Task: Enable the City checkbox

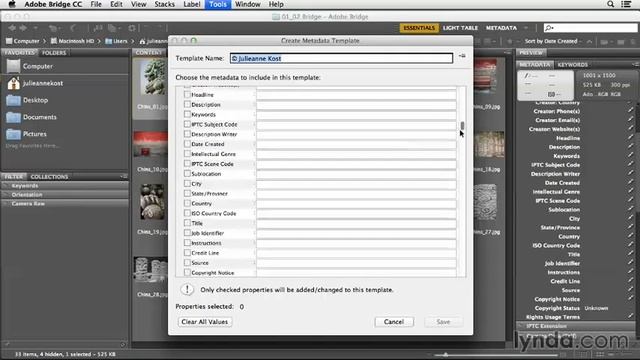Action: click(187, 183)
